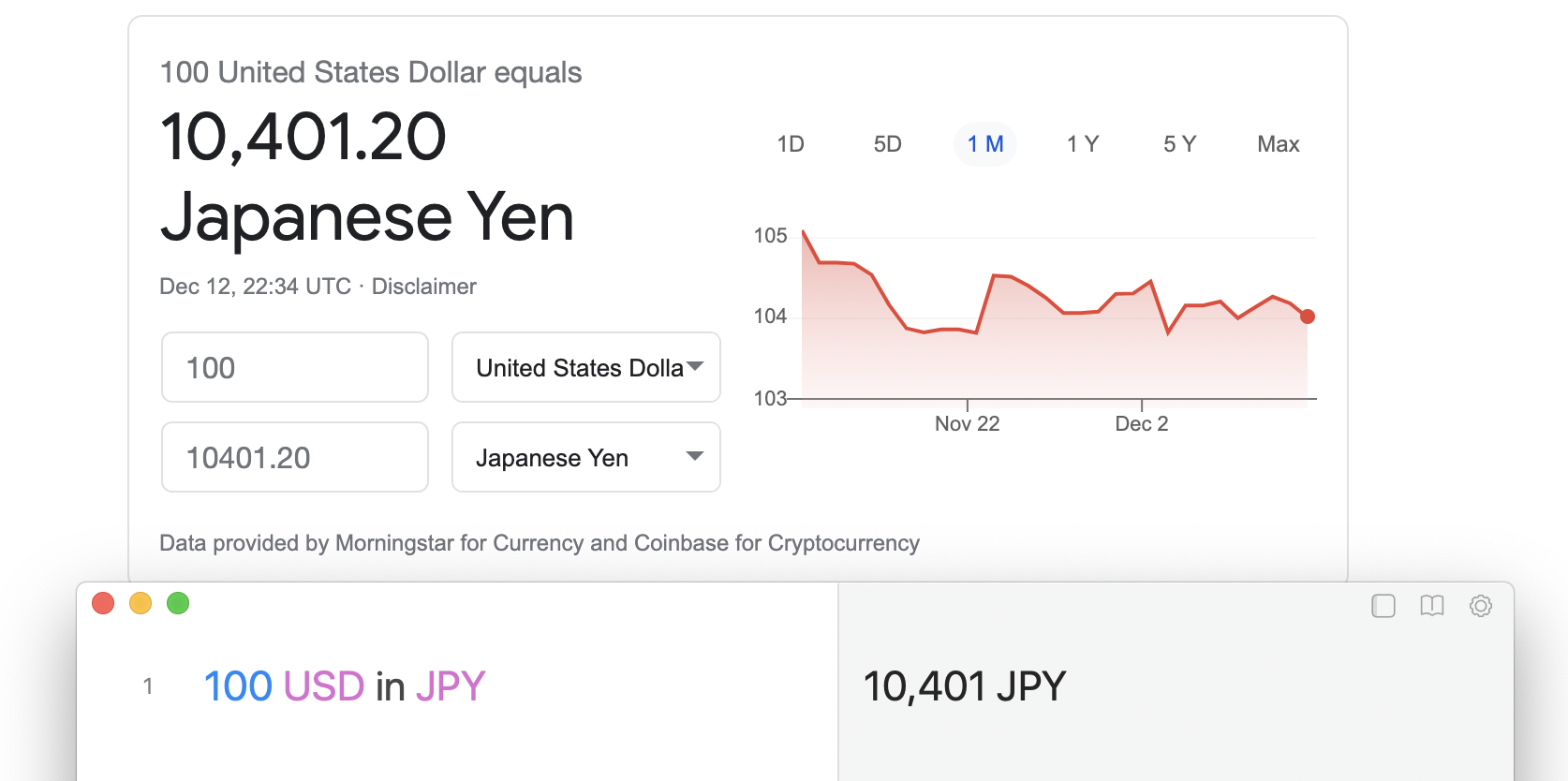Open the book reference icon
The image size is (1568, 781).
tap(1431, 606)
